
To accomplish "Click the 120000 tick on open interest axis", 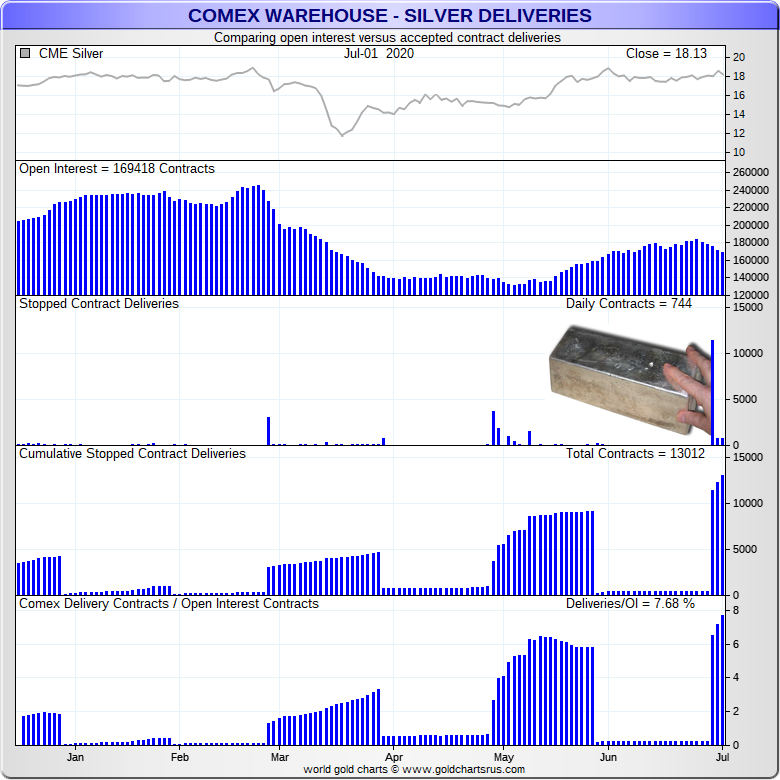I will (750, 294).
